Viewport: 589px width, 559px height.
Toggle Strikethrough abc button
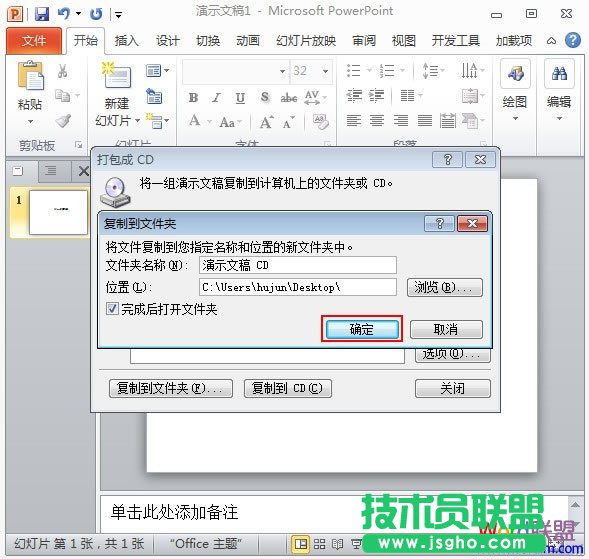(288, 98)
